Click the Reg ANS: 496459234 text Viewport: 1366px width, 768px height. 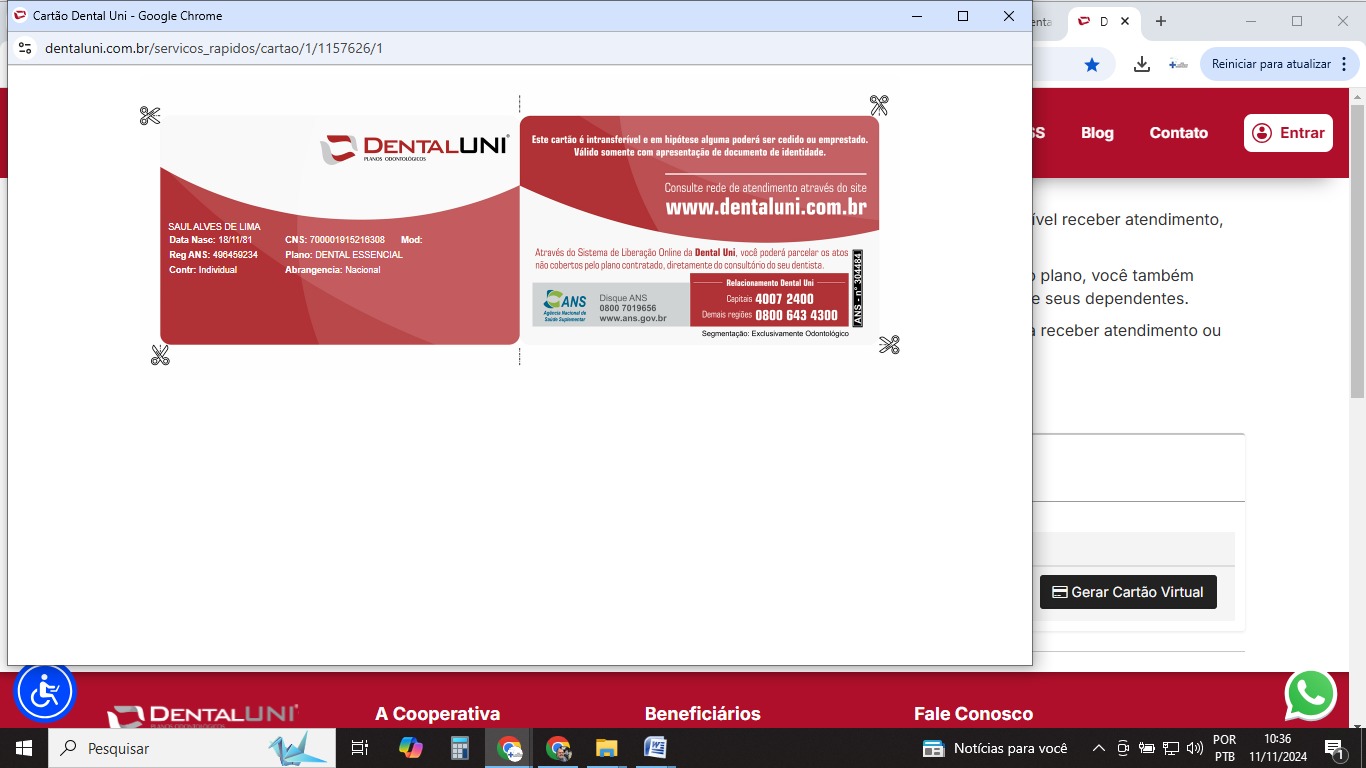click(214, 255)
